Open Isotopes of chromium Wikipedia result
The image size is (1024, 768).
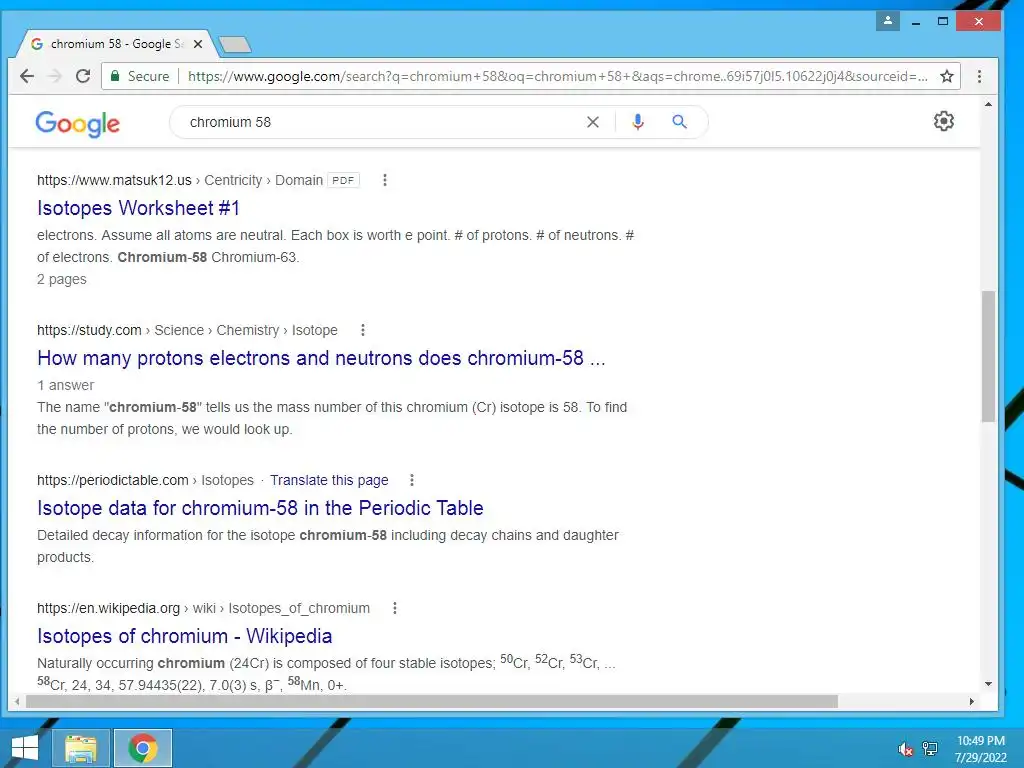185,636
